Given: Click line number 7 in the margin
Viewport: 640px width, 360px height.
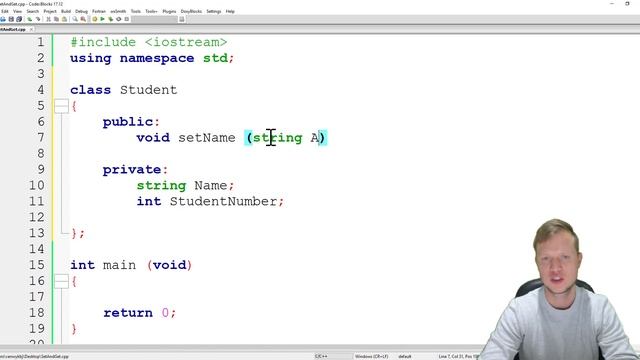Looking at the screenshot, I should [40, 138].
